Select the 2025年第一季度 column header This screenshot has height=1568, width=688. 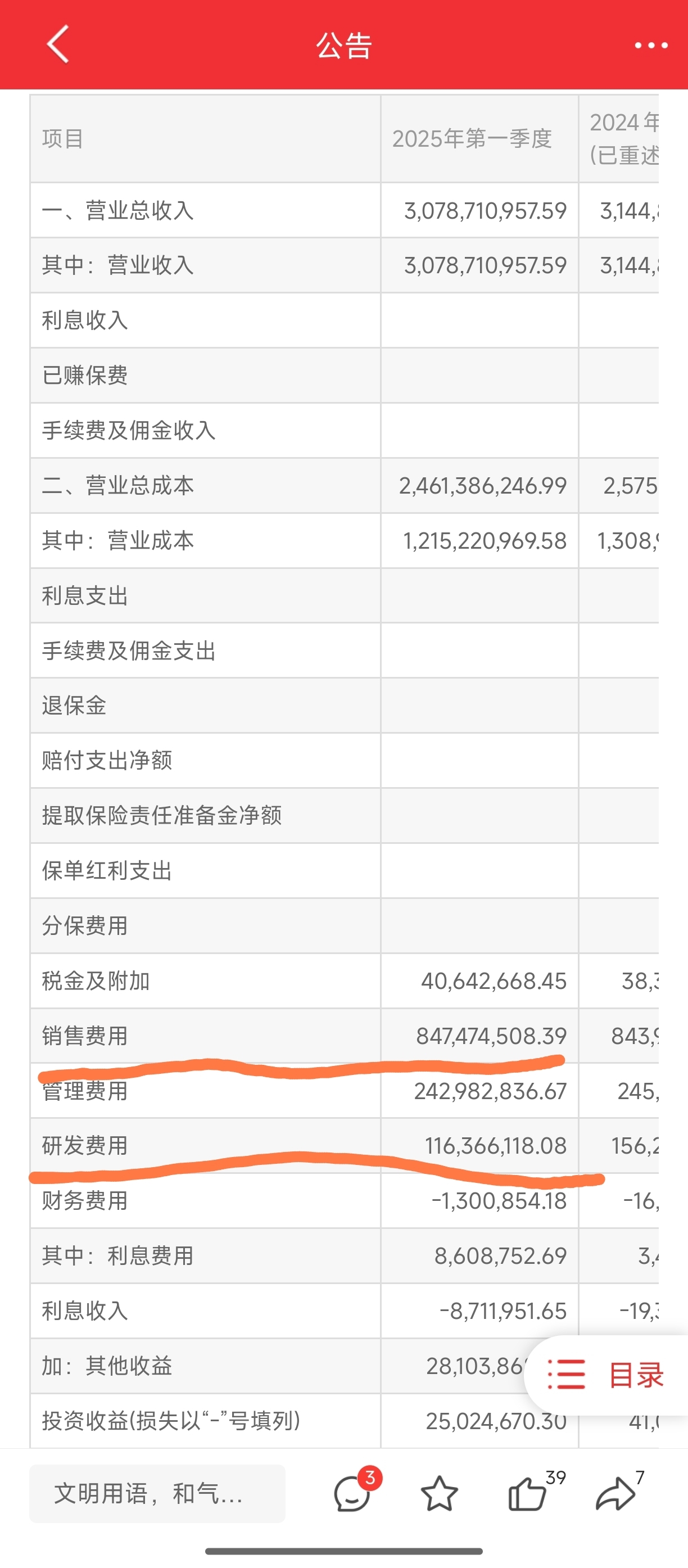tap(472, 139)
